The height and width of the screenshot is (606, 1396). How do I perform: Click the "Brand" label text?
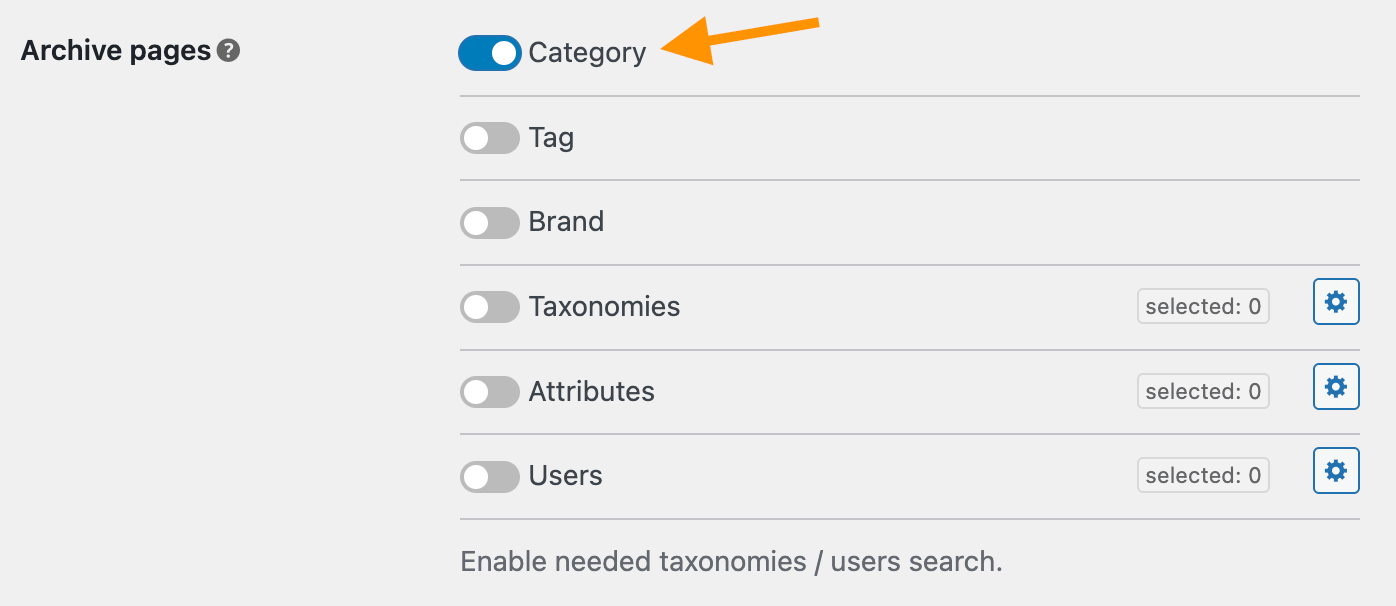[x=566, y=222]
